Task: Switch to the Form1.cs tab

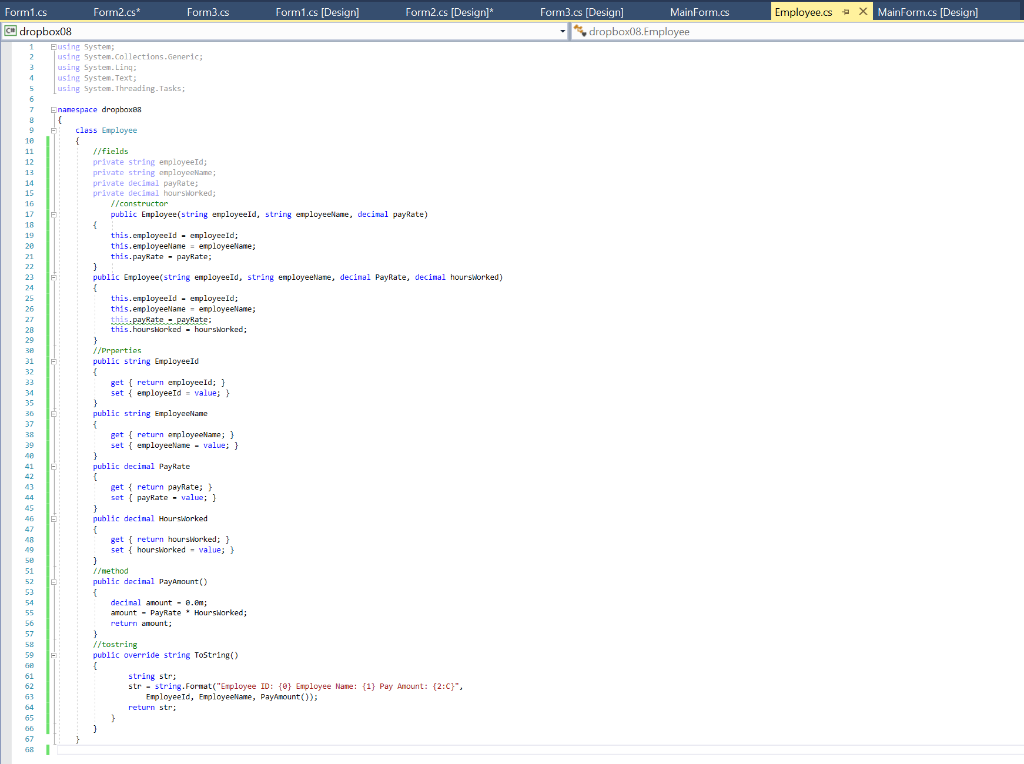Action: pyautogui.click(x=30, y=9)
